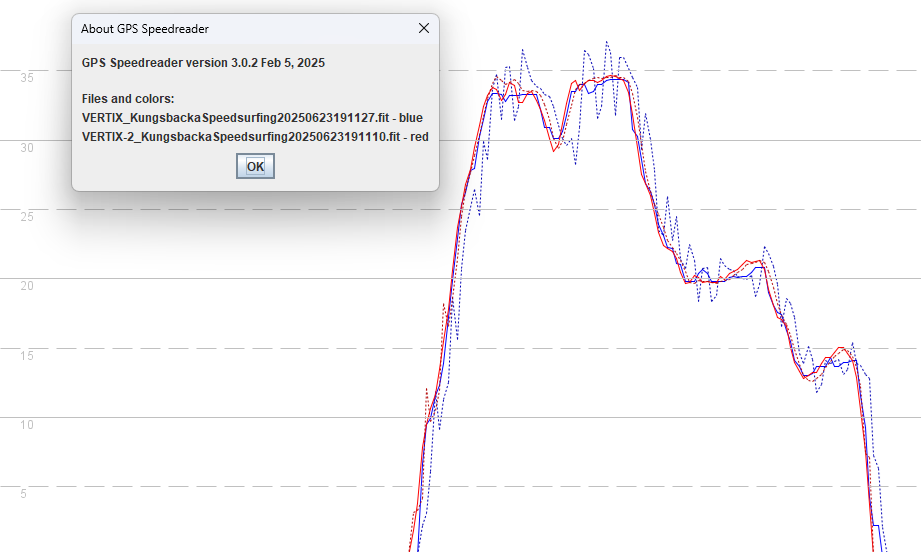
Task: Close the About GPS Speedreader dialog
Action: click(423, 28)
